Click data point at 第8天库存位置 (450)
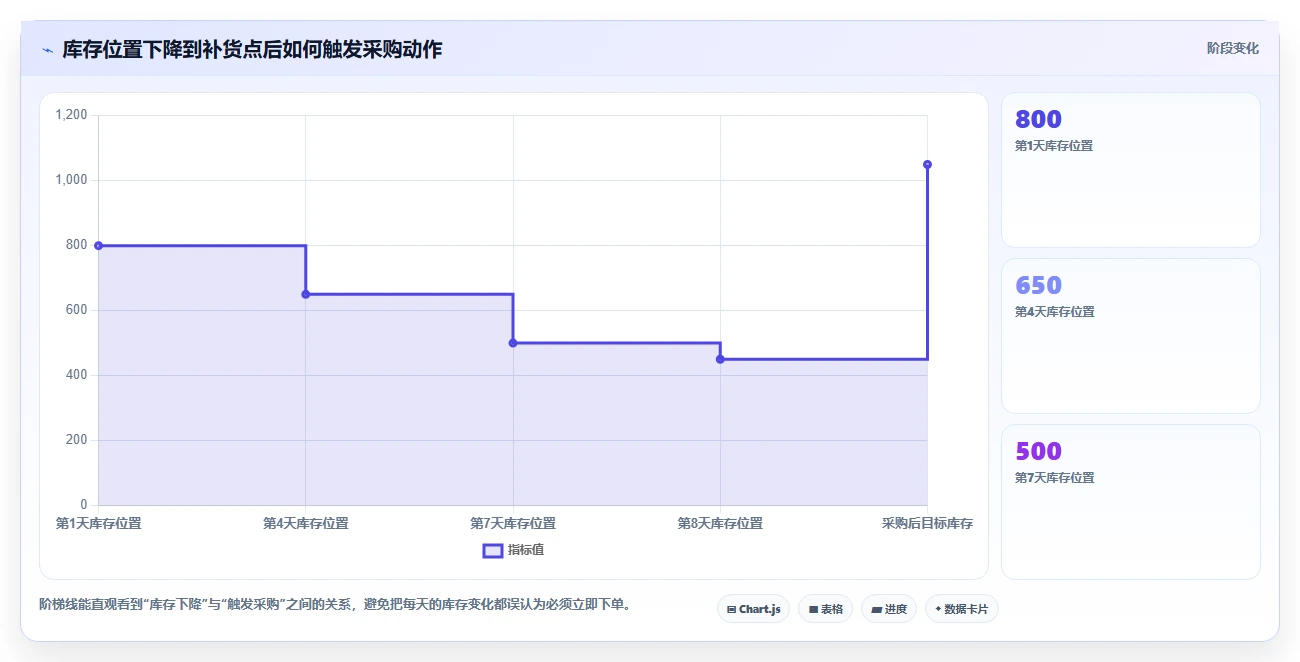 click(720, 359)
